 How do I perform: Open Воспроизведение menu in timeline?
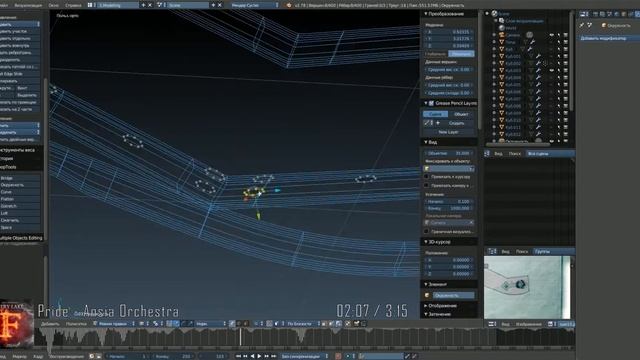click(67, 356)
